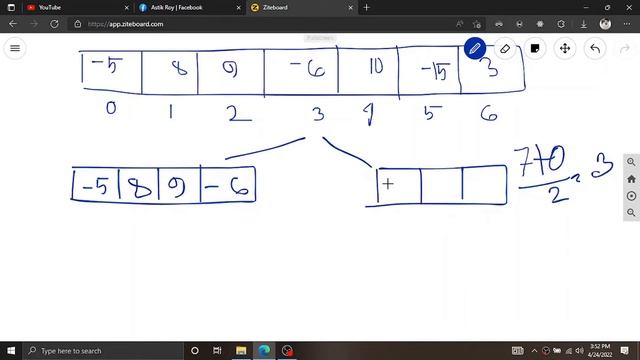
Task: Select the Pen drawing tool
Action: pyautogui.click(x=475, y=49)
